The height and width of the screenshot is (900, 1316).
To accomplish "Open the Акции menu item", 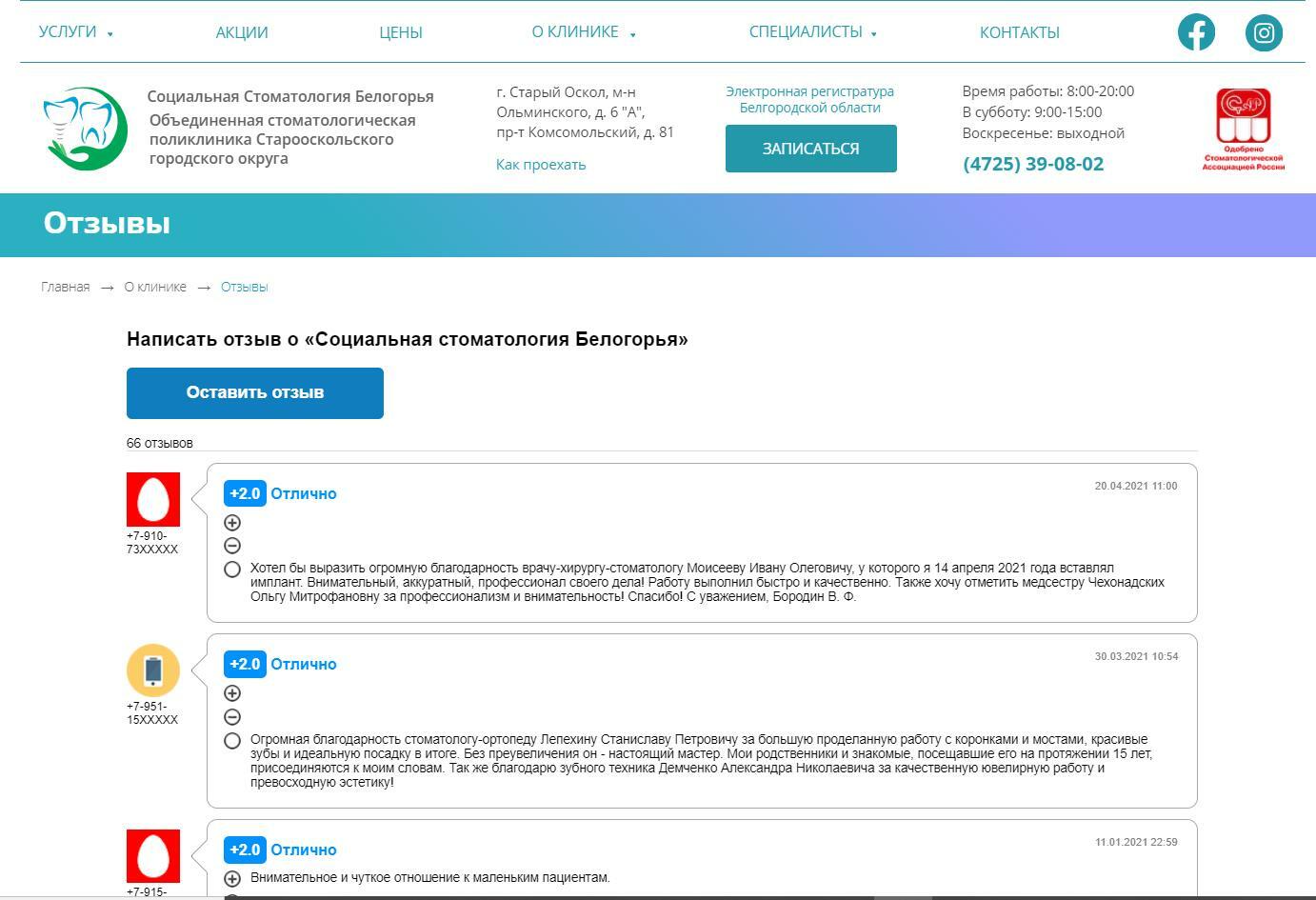I will [x=242, y=32].
